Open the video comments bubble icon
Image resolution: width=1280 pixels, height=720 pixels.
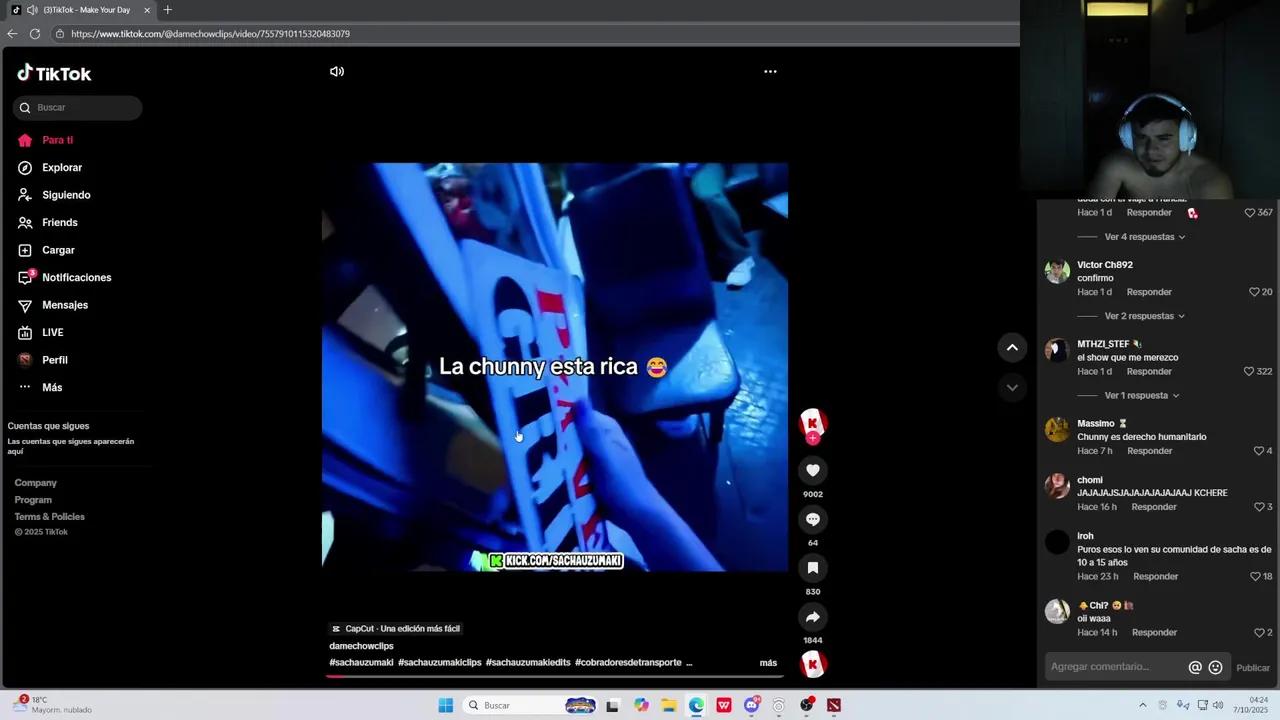point(813,519)
